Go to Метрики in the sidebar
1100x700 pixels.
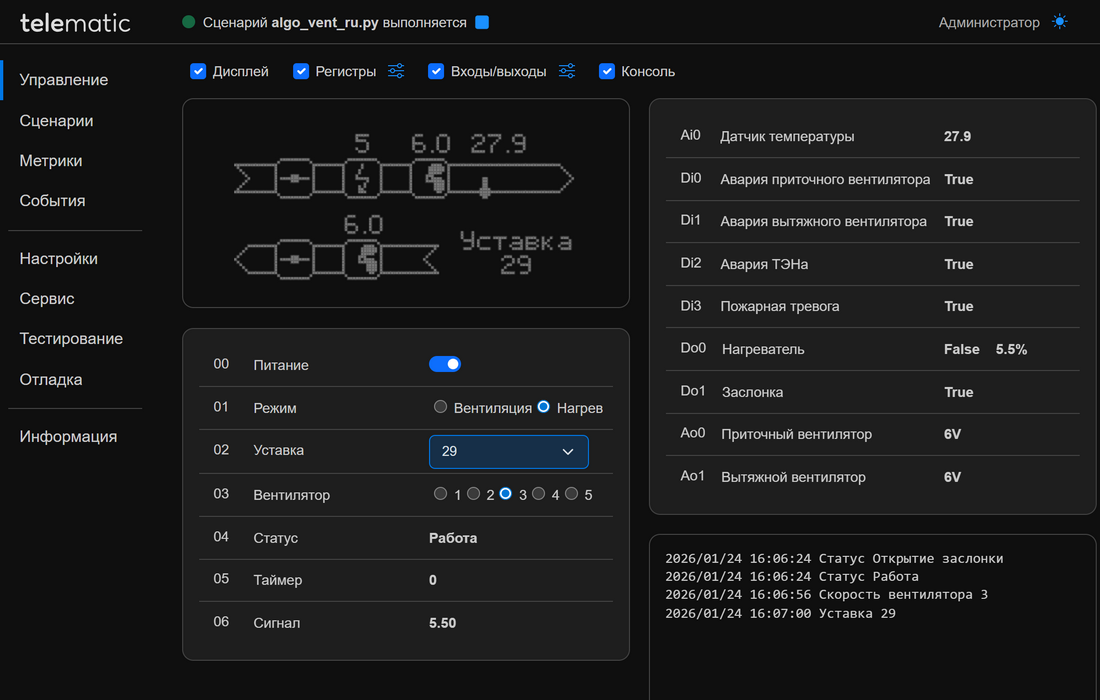(x=51, y=161)
